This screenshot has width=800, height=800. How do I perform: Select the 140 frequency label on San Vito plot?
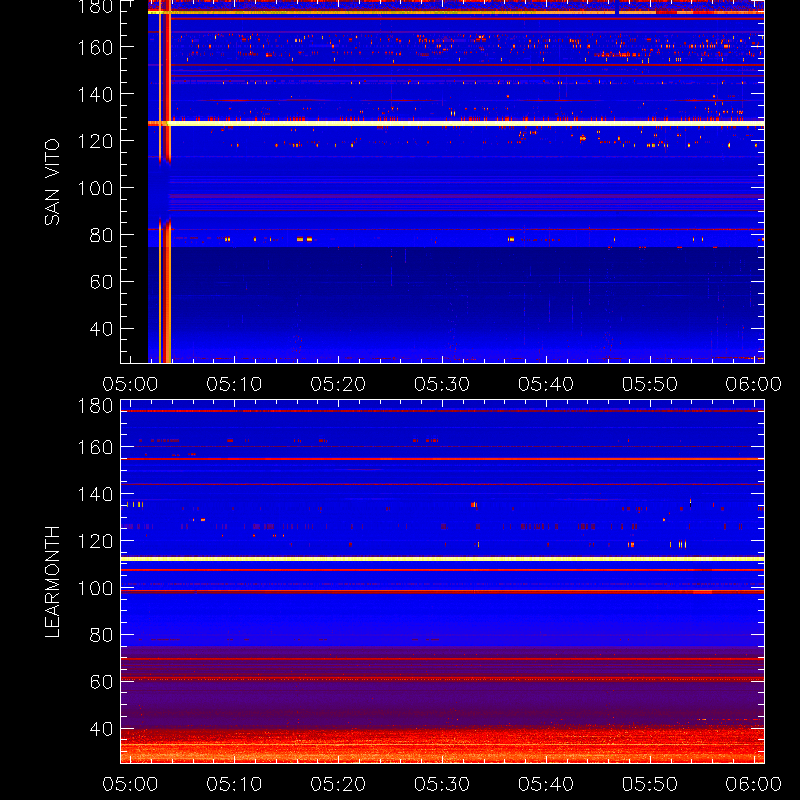point(95,94)
